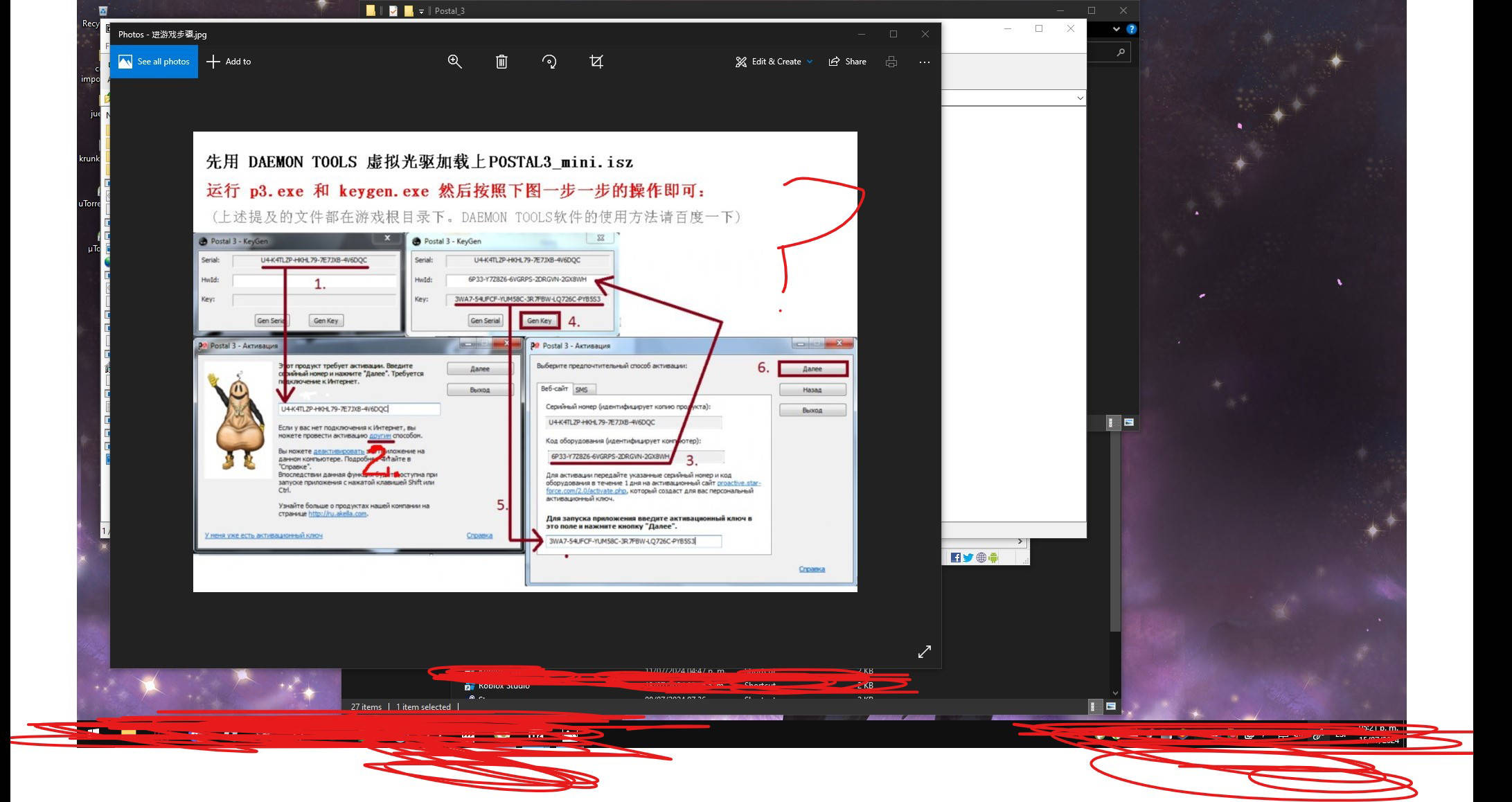Click the green Android icon
This screenshot has width=1512, height=802.
tap(994, 558)
